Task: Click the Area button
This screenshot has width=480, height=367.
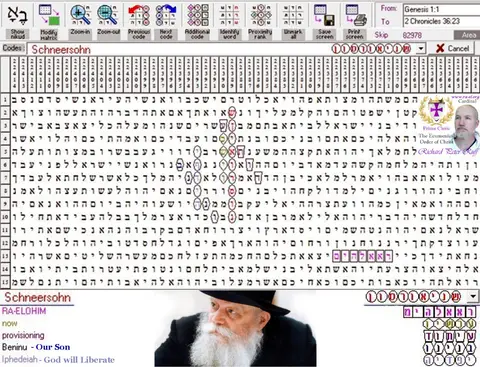Action: click(x=468, y=35)
